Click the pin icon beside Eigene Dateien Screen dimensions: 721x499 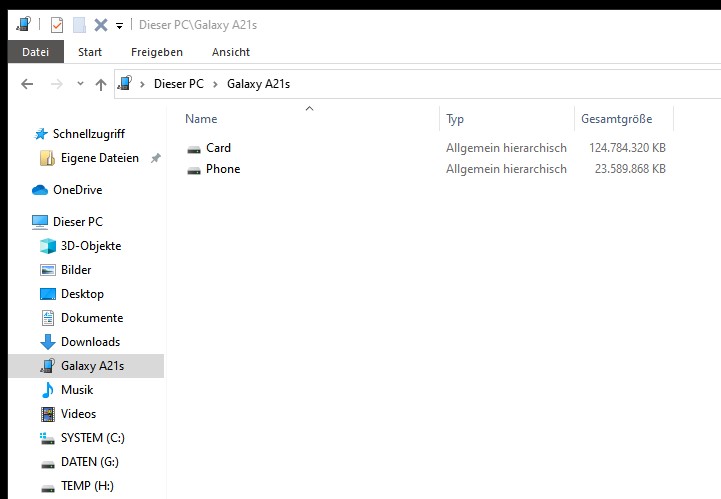click(156, 158)
